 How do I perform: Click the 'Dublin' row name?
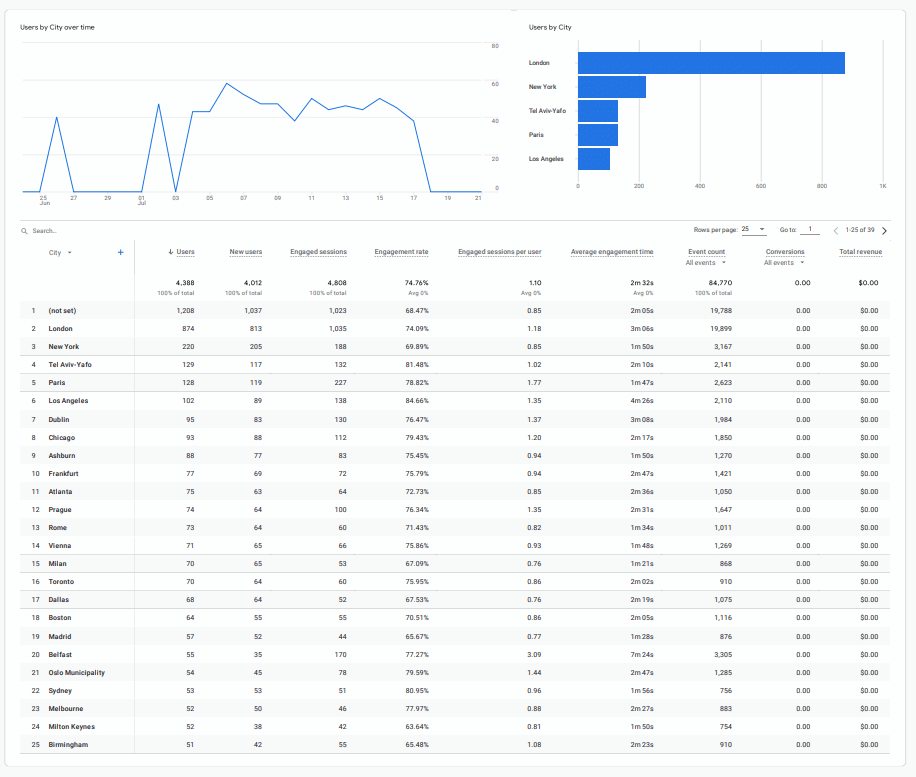pyautogui.click(x=58, y=419)
